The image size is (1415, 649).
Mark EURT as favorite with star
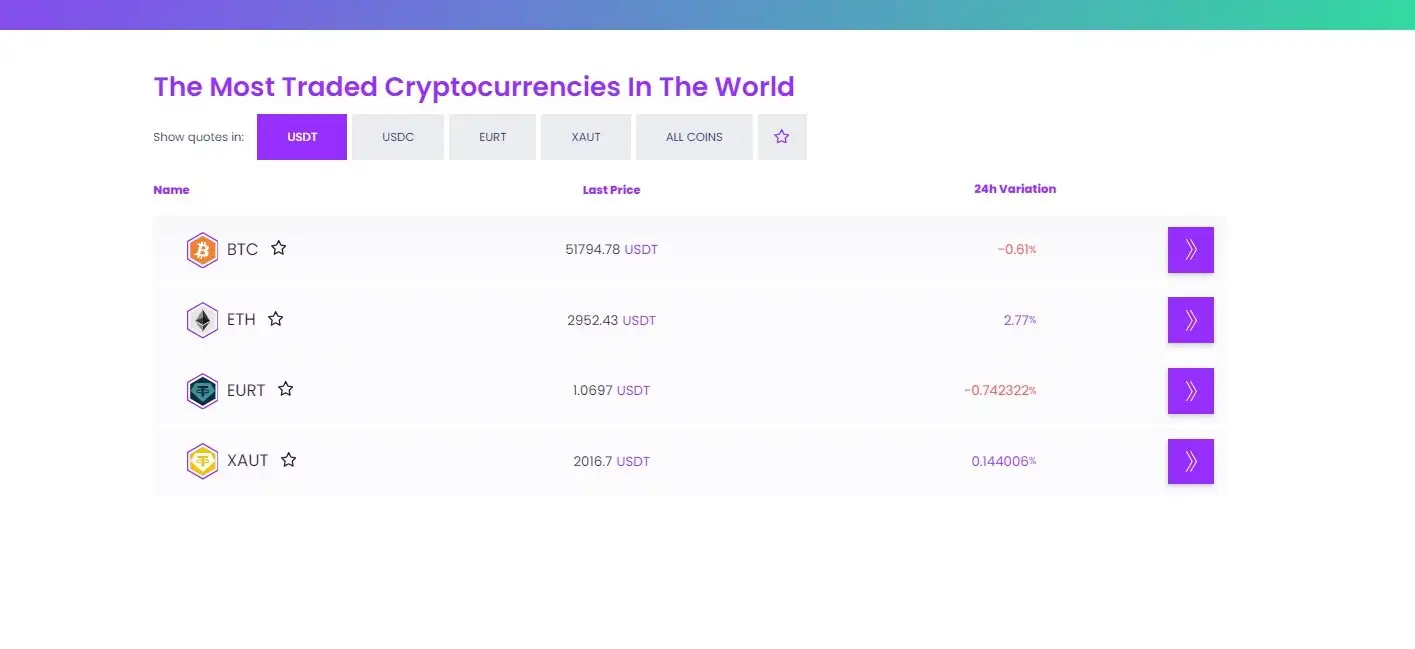[286, 389]
